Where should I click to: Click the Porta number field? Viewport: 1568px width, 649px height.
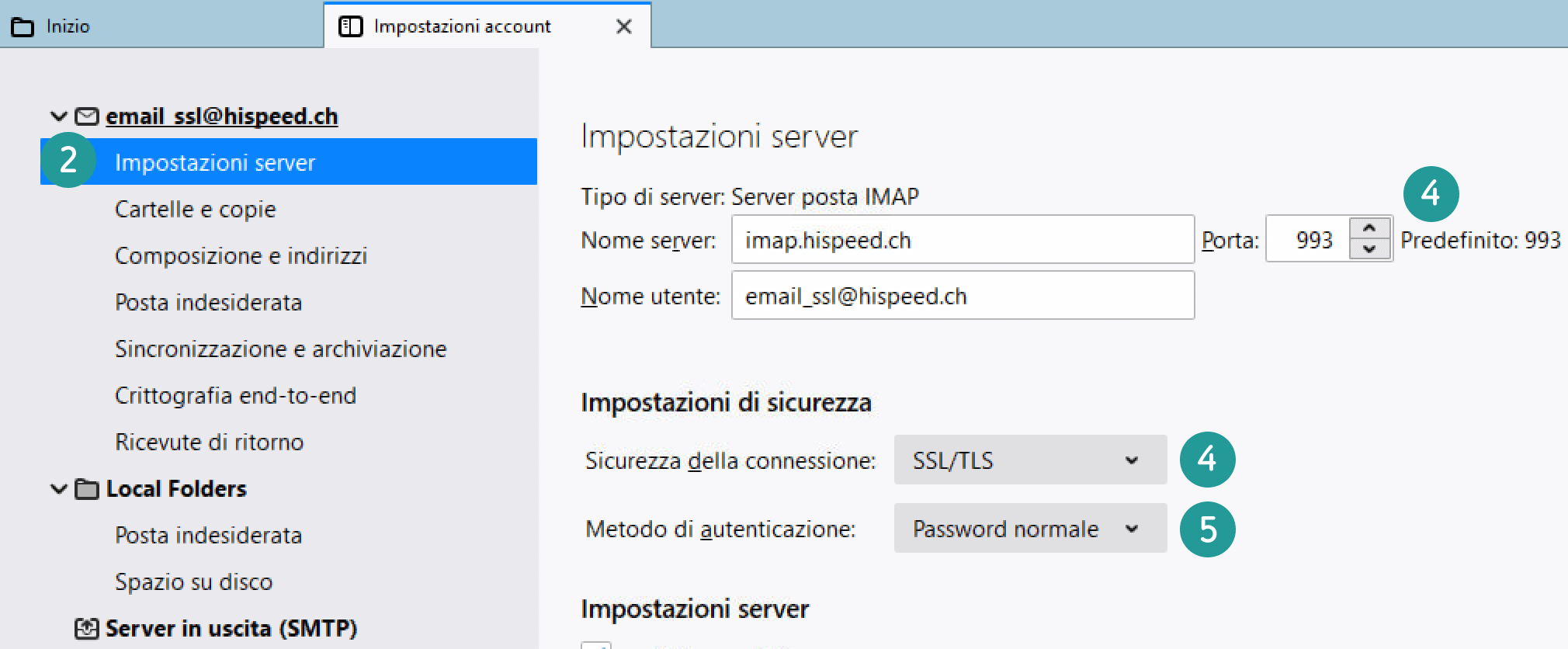tap(1308, 240)
